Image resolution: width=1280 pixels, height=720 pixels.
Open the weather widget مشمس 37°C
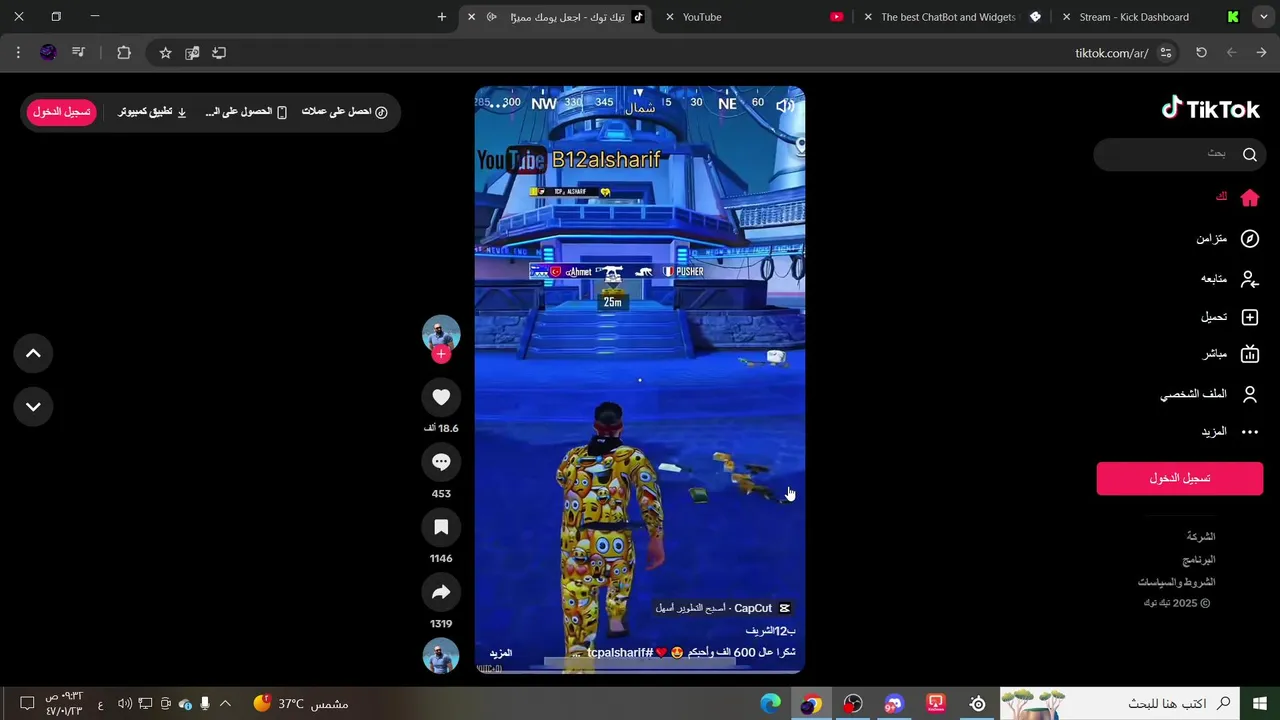tap(300, 704)
